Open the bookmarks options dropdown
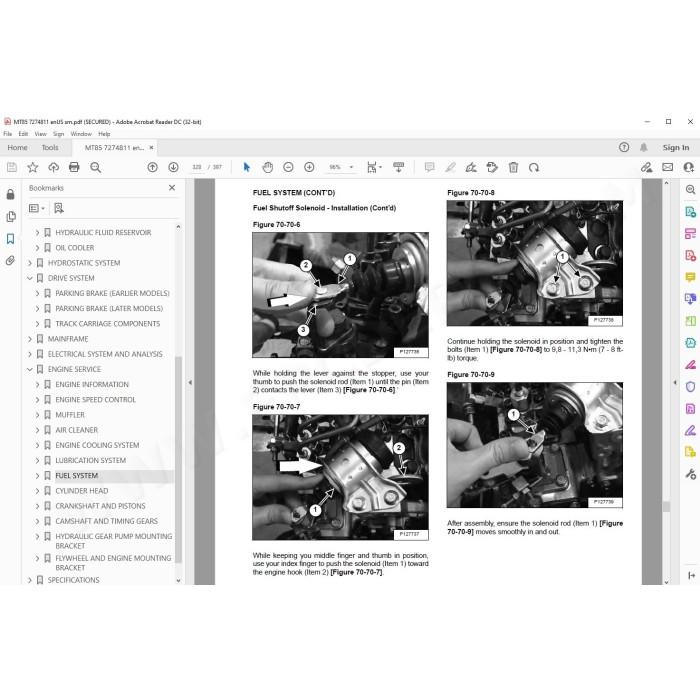 click(x=37, y=208)
